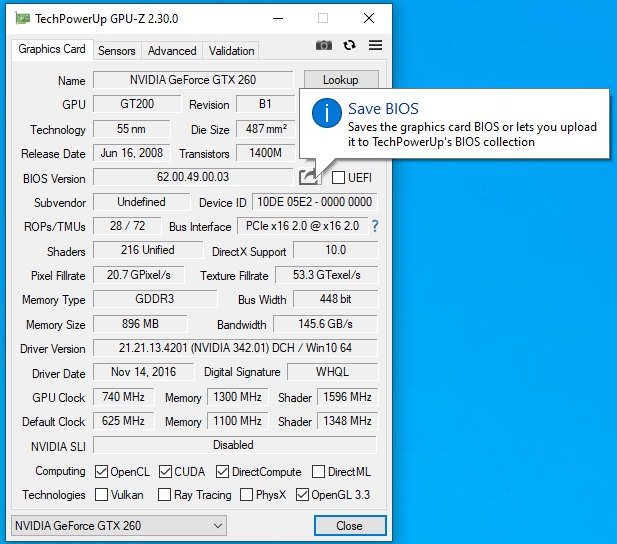617x544 pixels.
Task: Click the ROPs/TMUs value 28 / 72
Action: pos(127,226)
